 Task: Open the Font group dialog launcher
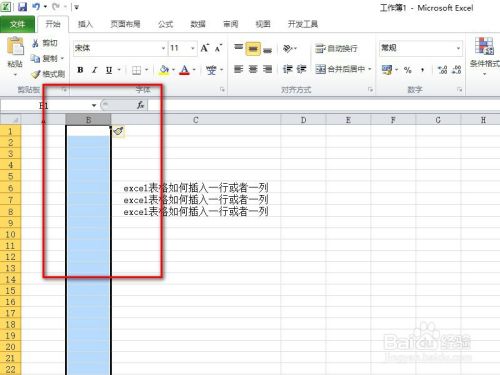[x=222, y=90]
